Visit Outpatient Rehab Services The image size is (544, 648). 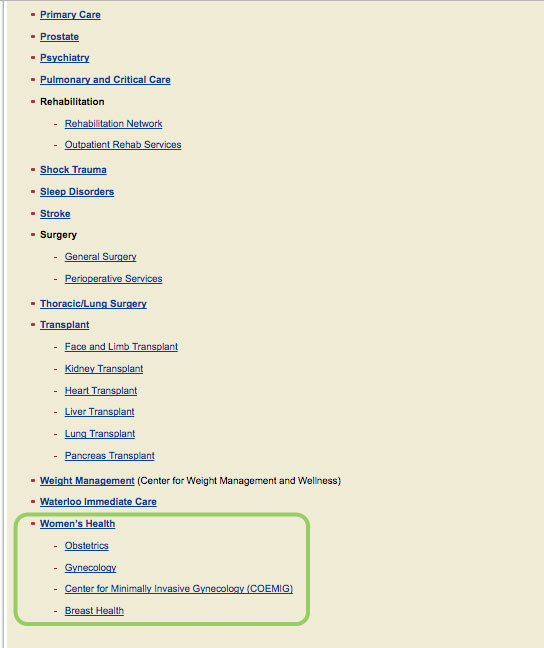[x=123, y=145]
